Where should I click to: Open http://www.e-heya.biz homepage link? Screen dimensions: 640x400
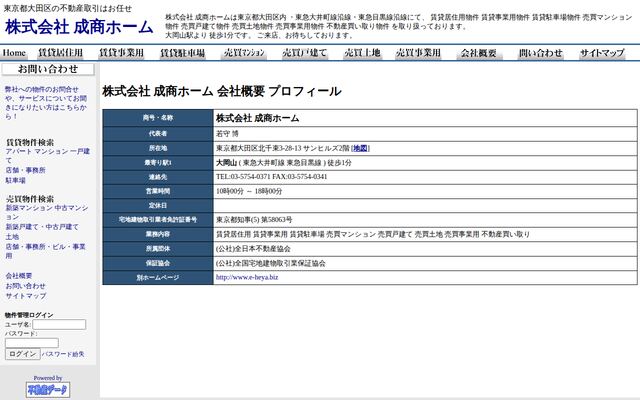point(247,277)
